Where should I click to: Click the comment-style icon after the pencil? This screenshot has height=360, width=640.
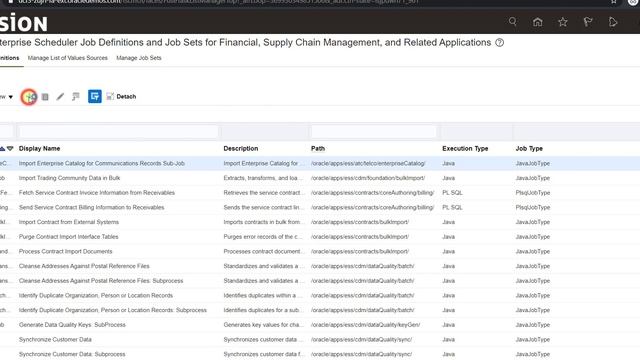pos(76,97)
